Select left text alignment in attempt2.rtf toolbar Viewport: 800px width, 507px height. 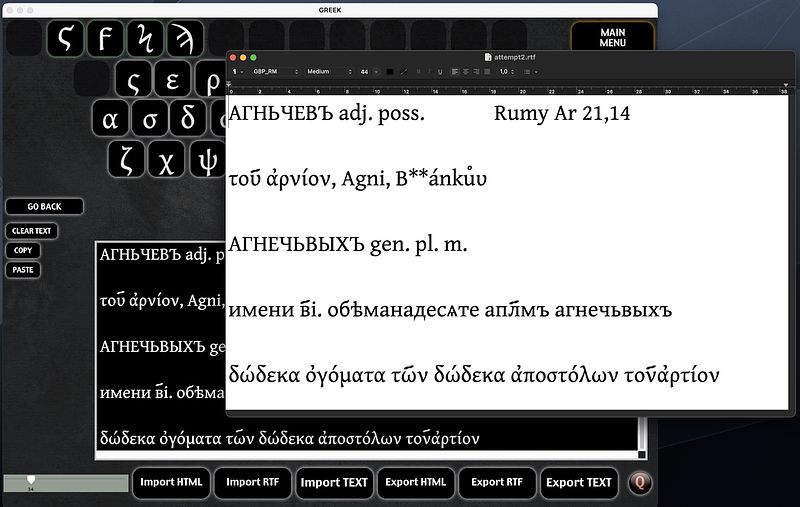[x=455, y=72]
